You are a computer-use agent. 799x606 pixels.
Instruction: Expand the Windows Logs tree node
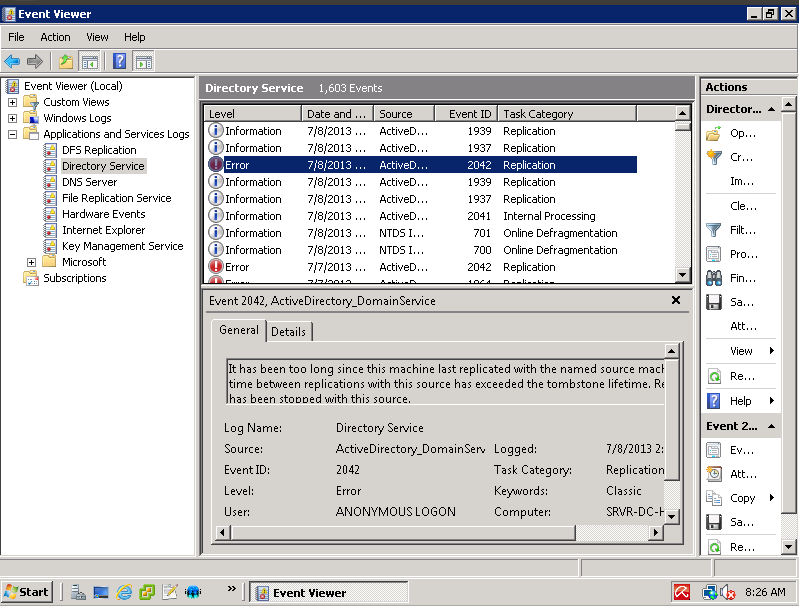pyautogui.click(x=13, y=118)
